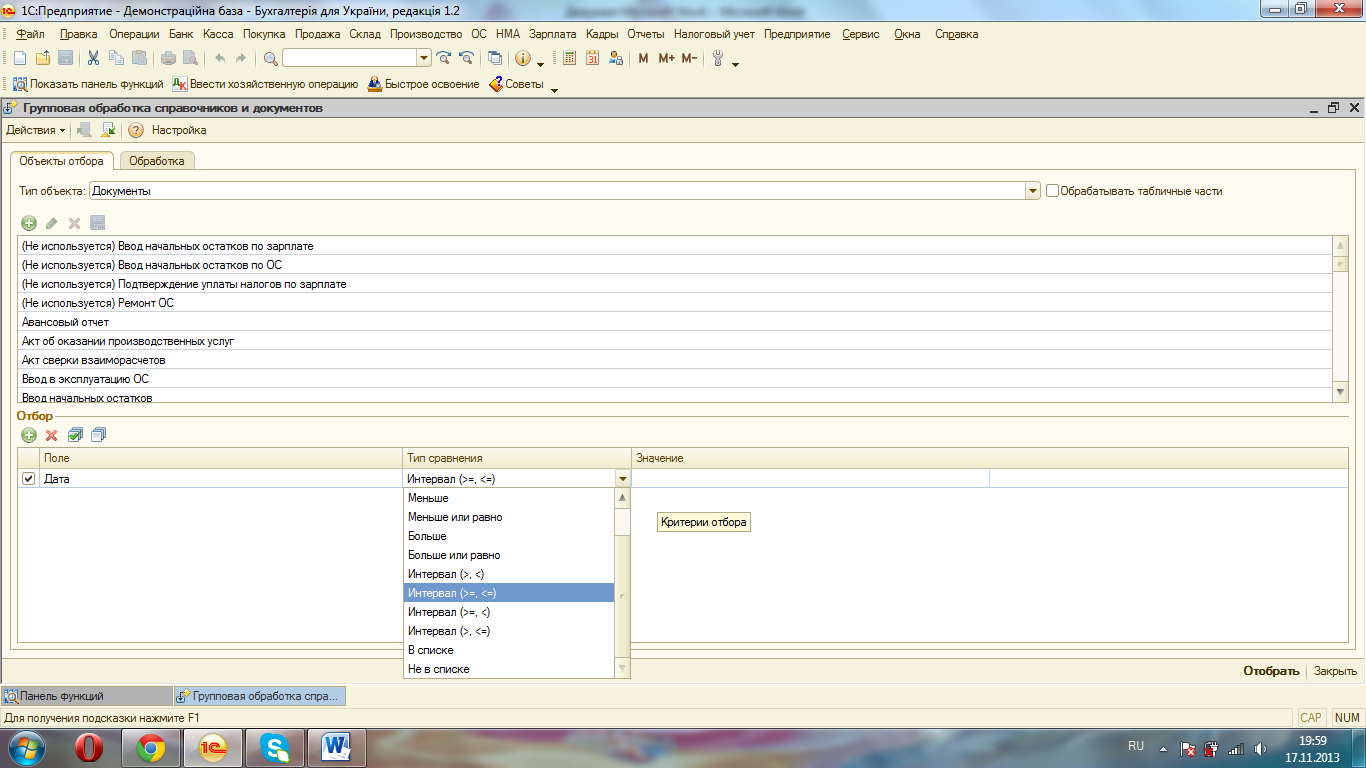The height and width of the screenshot is (768, 1366).
Task: Click the check-all icon in Отбор toolbar
Action: click(75, 435)
